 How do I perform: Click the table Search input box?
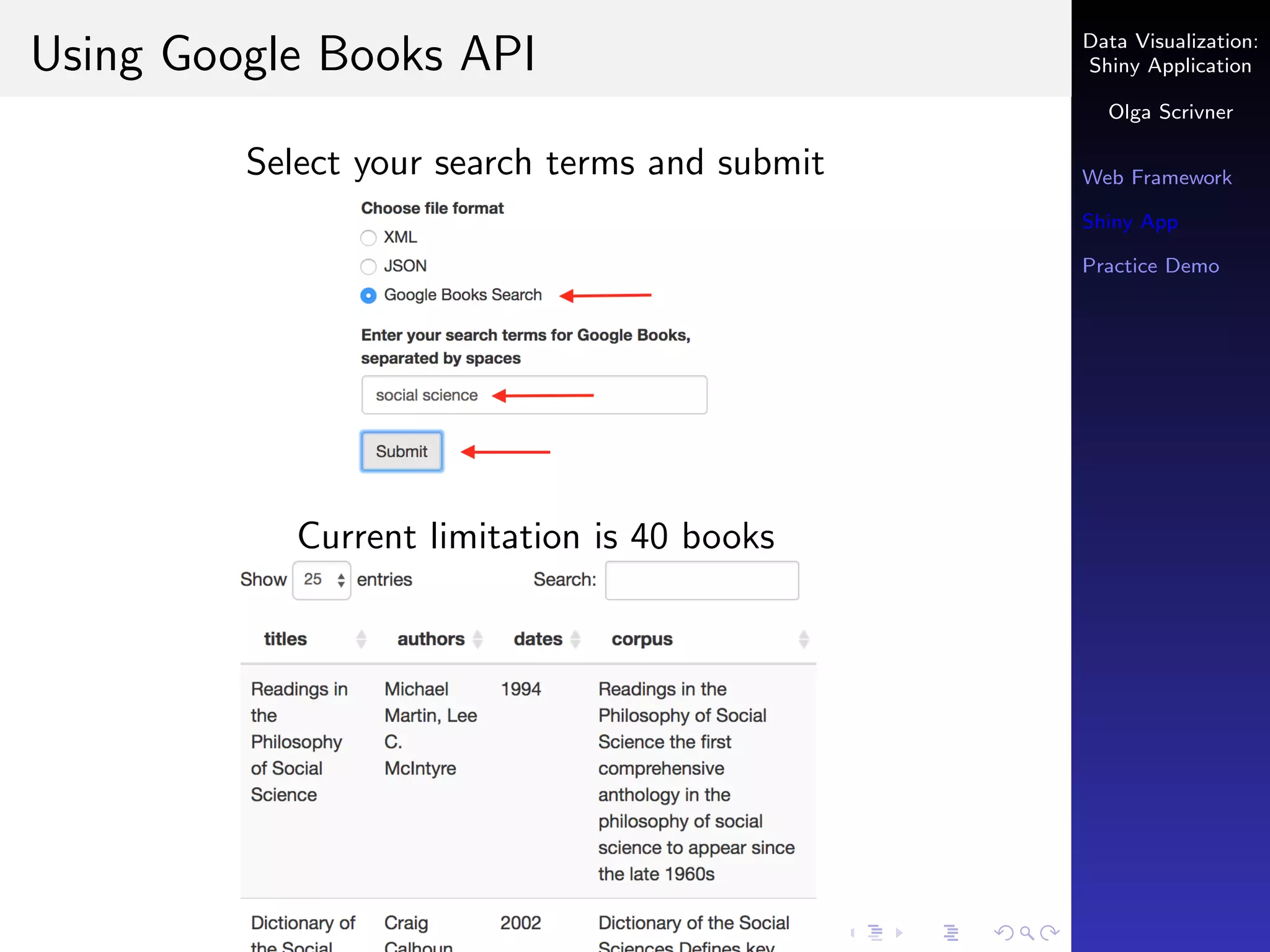[702, 580]
